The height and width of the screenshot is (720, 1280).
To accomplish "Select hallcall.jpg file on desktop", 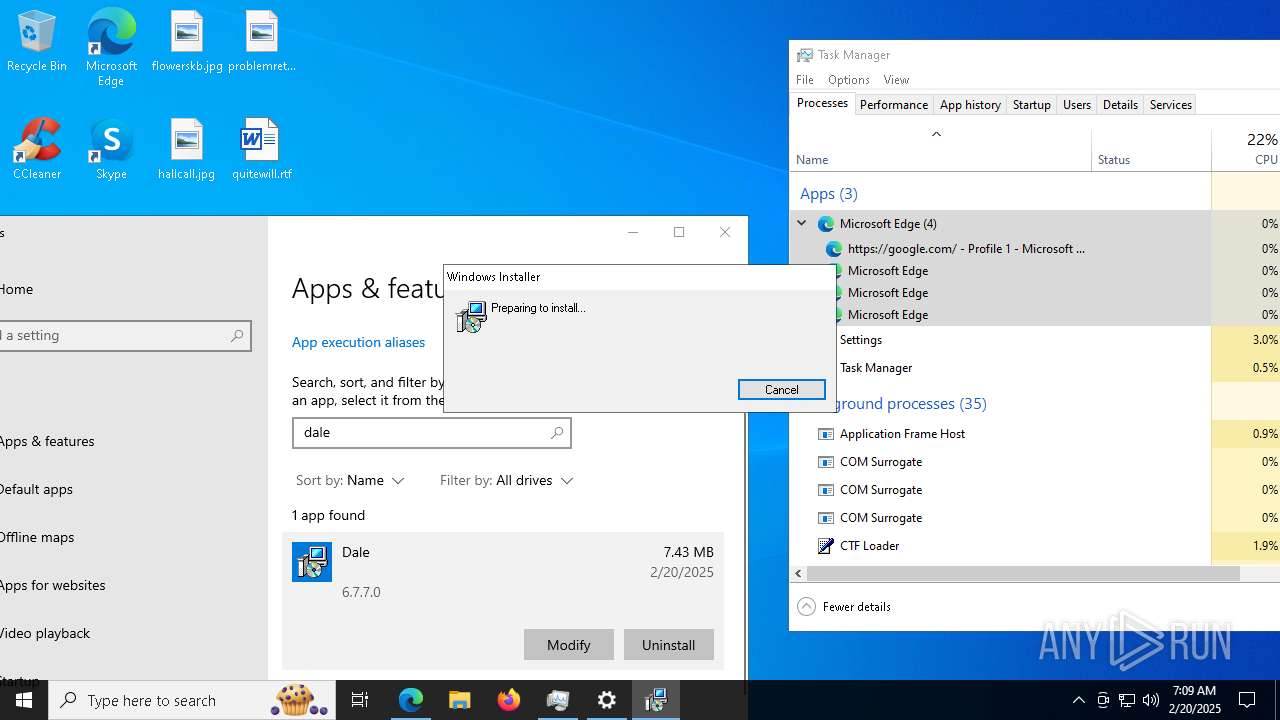I will tap(187, 149).
